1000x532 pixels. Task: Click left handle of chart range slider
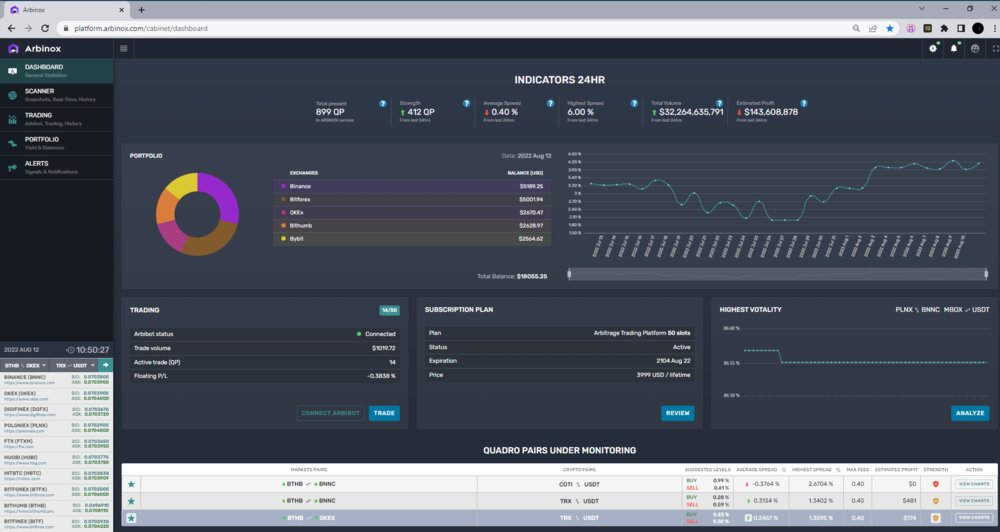(570, 274)
